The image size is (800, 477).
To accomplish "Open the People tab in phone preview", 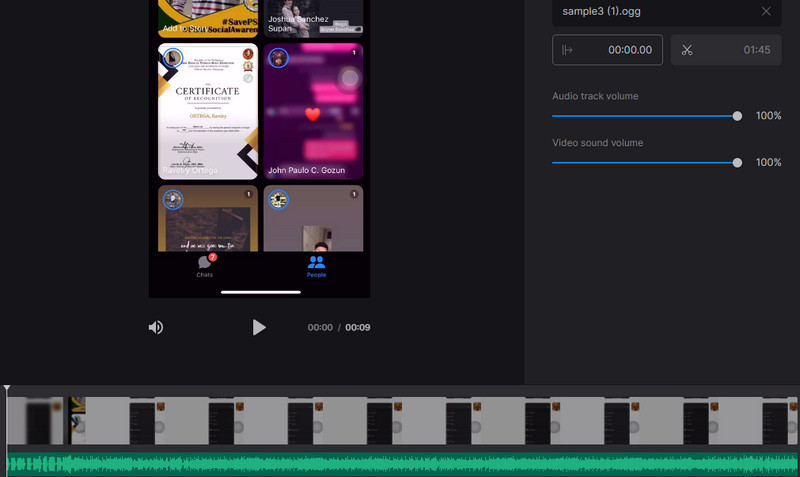I will 316,266.
